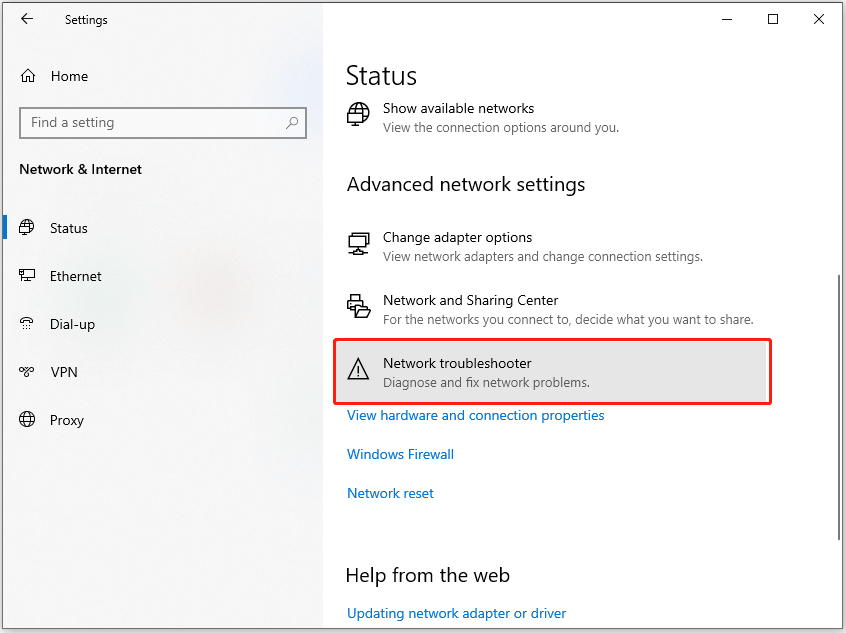Click the Network troubleshooter warning triangle icon
The image size is (846, 633).
click(358, 370)
